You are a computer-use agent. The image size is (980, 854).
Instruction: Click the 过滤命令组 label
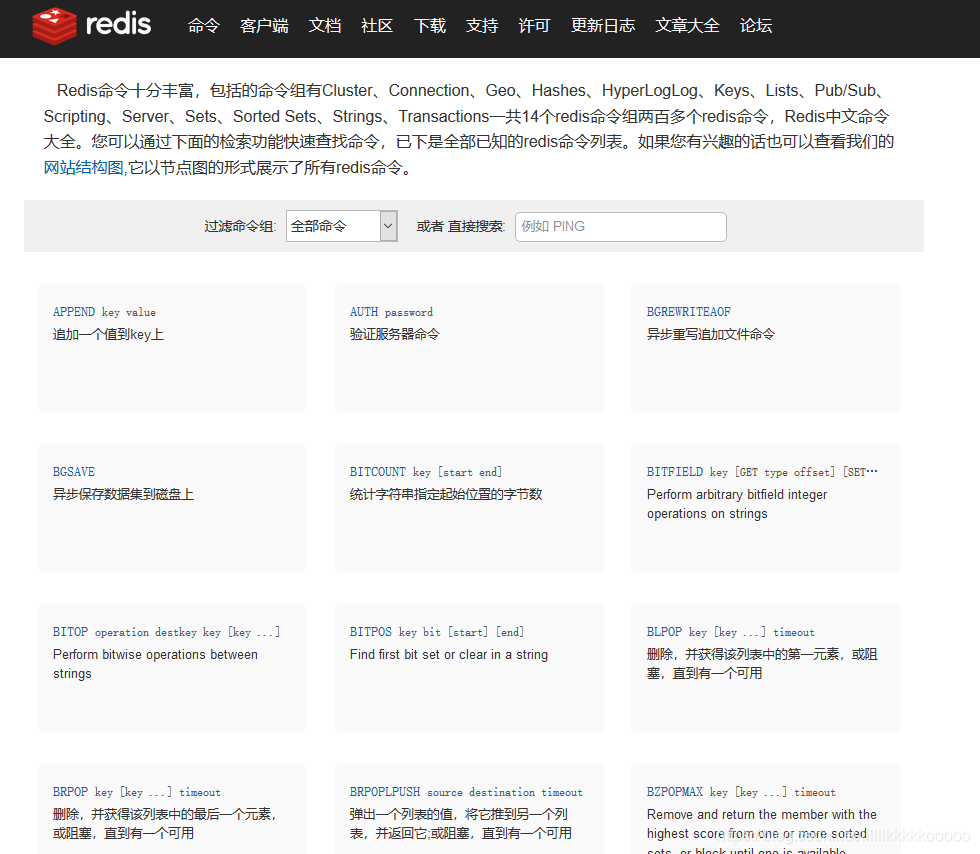point(240,226)
